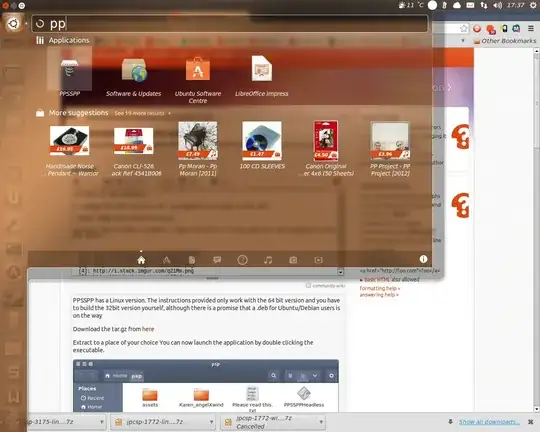Open PP Project [2012] suggestion
Viewport: 540px width, 432px height.
point(390,149)
